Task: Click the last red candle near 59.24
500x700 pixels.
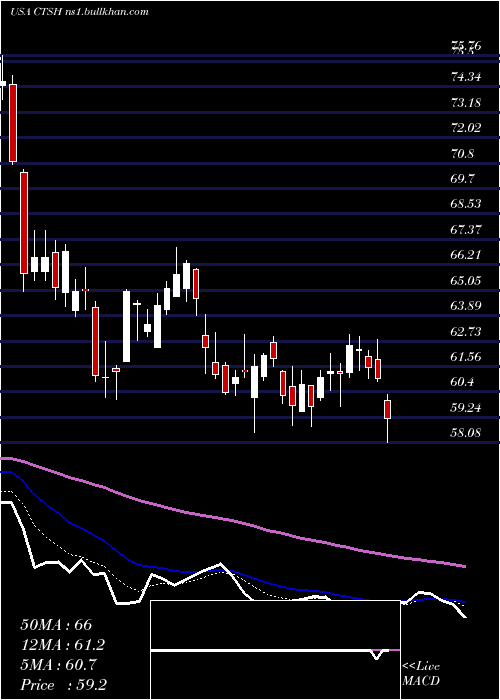Action: pos(388,409)
